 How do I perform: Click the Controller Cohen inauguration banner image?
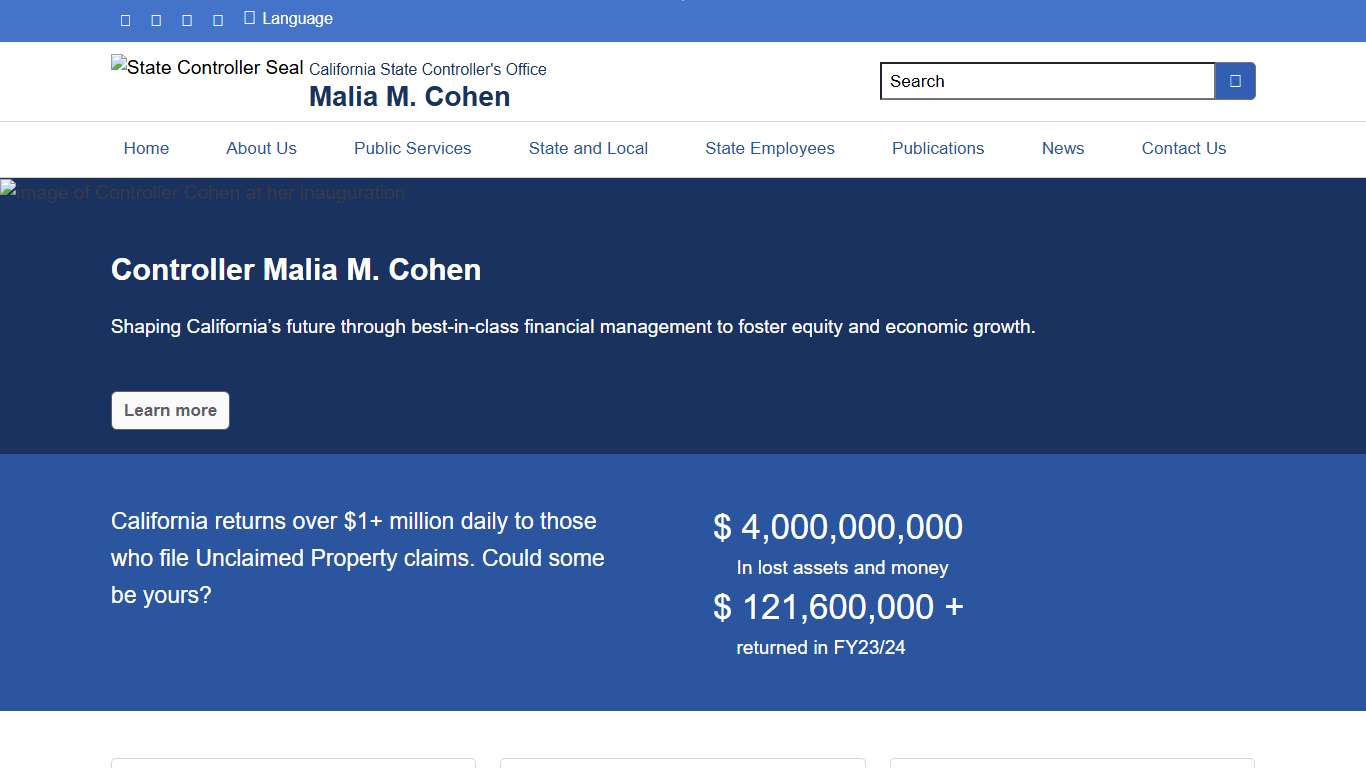click(203, 192)
